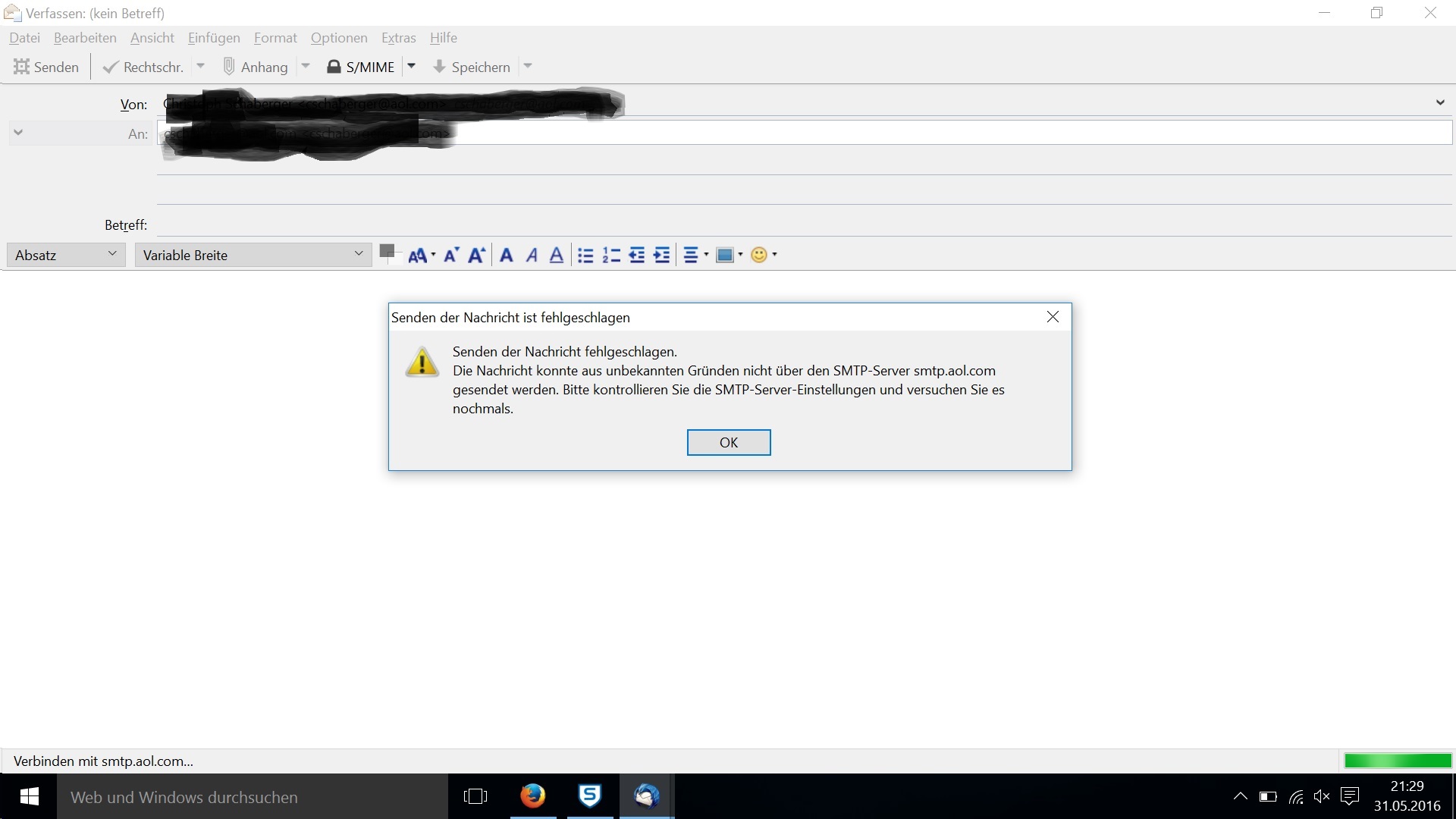The width and height of the screenshot is (1456, 819).
Task: Click the S/MIME lock button
Action: tap(361, 67)
